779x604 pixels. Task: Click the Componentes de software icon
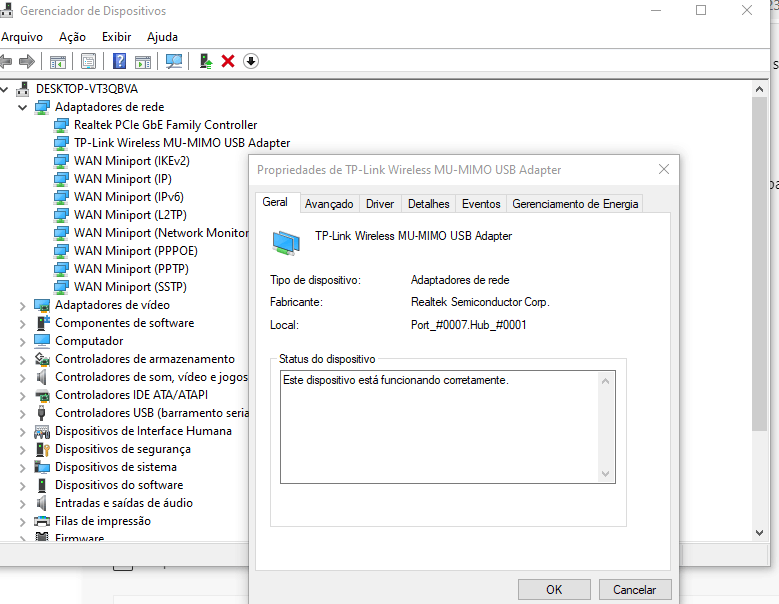tap(43, 323)
